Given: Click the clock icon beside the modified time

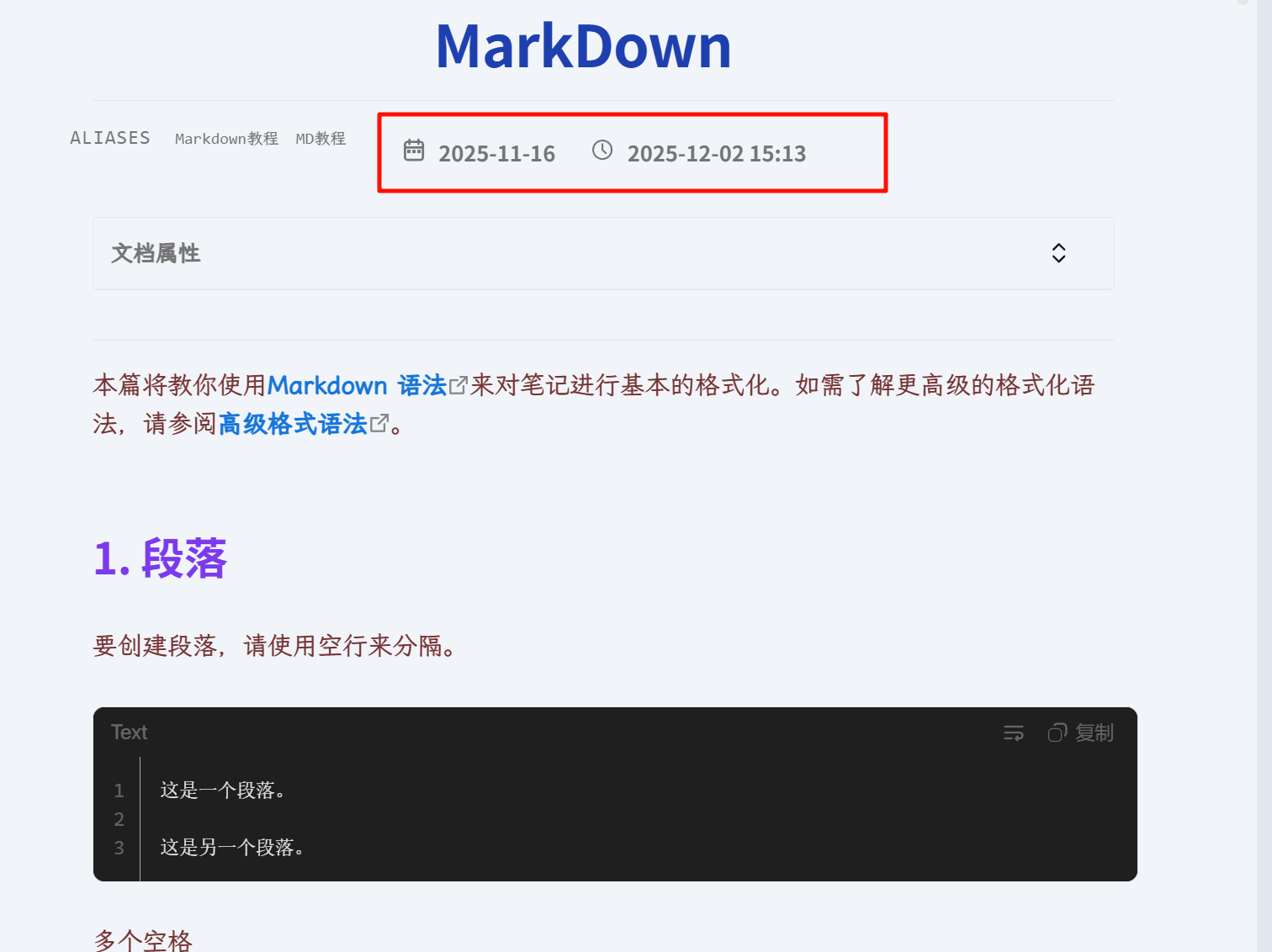Looking at the screenshot, I should (602, 151).
